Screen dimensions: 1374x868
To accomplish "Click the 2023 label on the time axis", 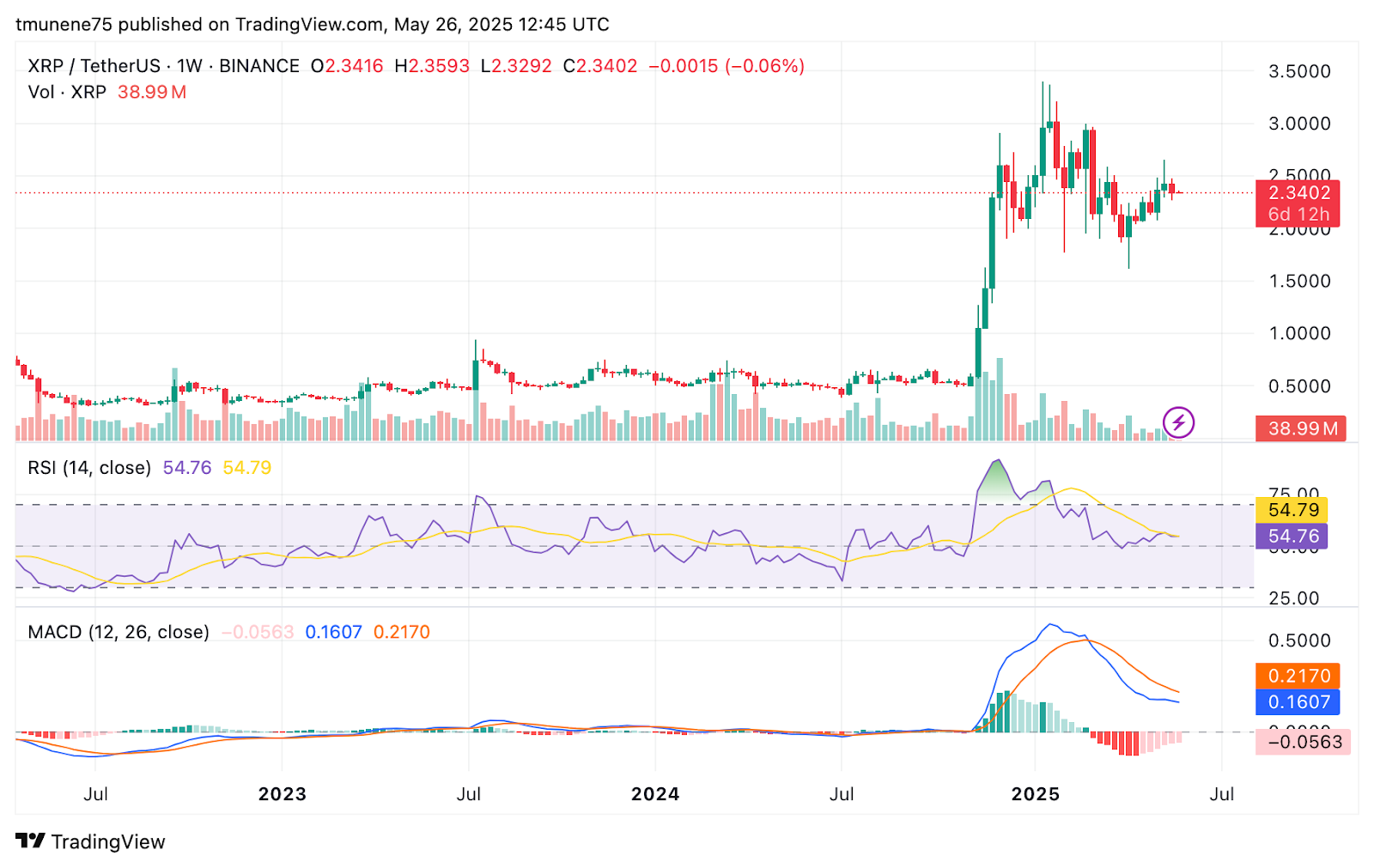I will (x=283, y=794).
